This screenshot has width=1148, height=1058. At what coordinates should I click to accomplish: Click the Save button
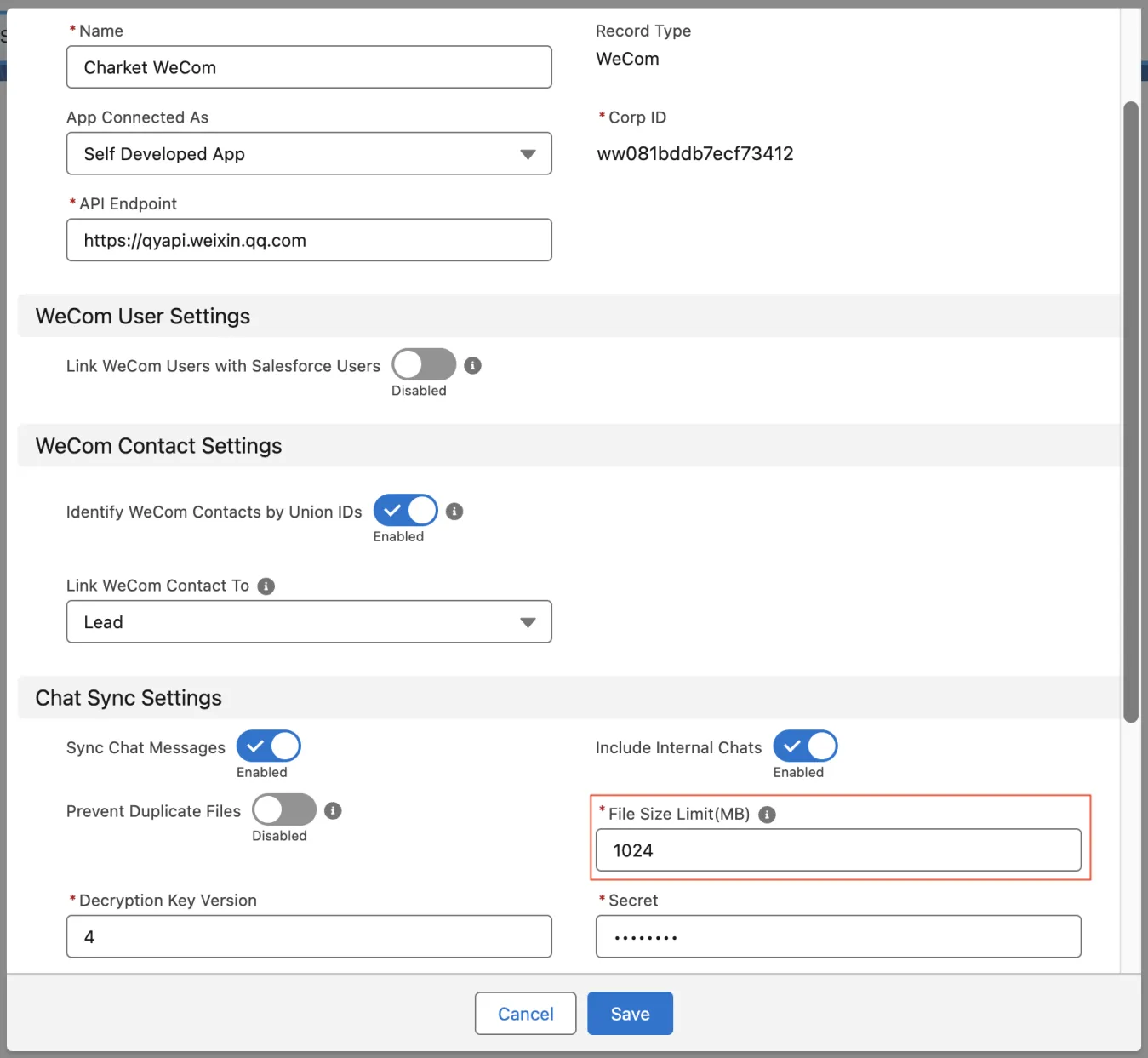coord(630,1014)
